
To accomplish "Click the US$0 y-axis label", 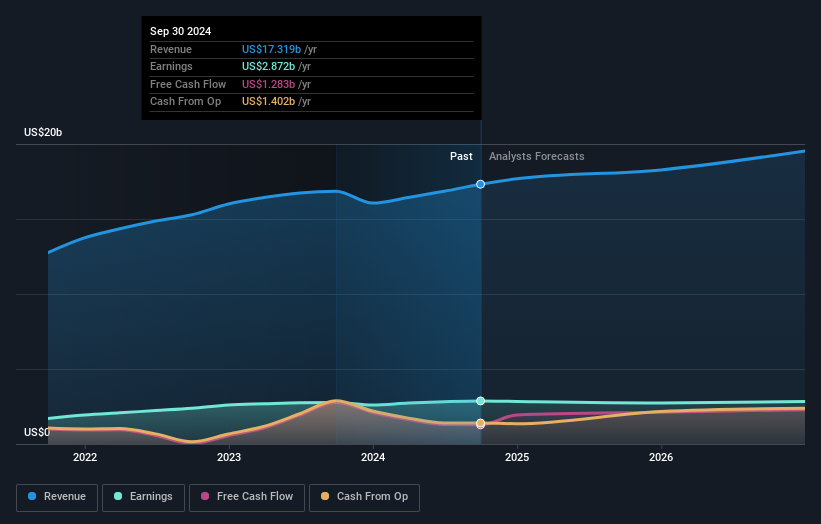I will [x=37, y=432].
